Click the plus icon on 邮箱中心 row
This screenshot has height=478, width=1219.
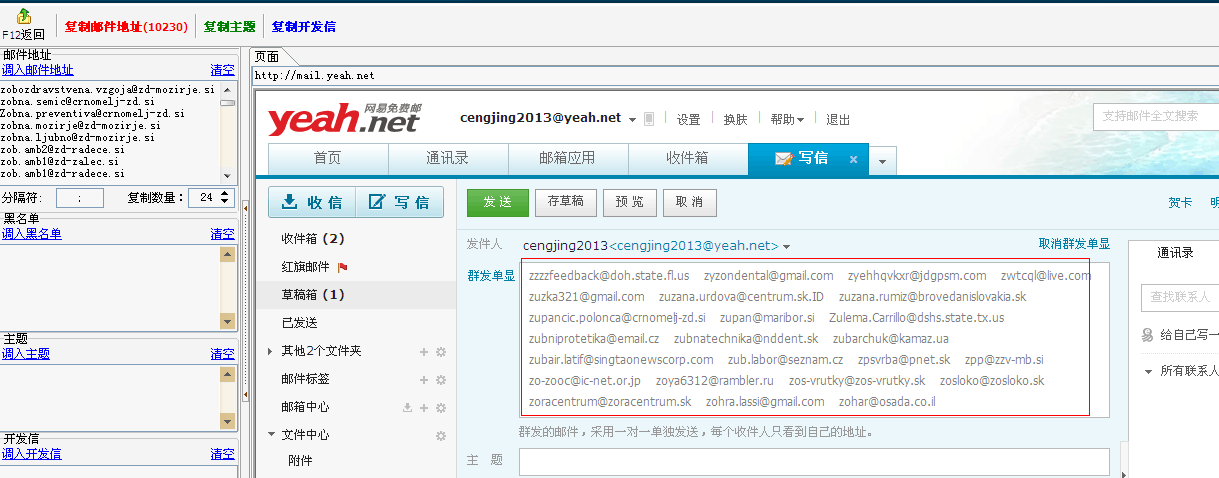tap(423, 408)
